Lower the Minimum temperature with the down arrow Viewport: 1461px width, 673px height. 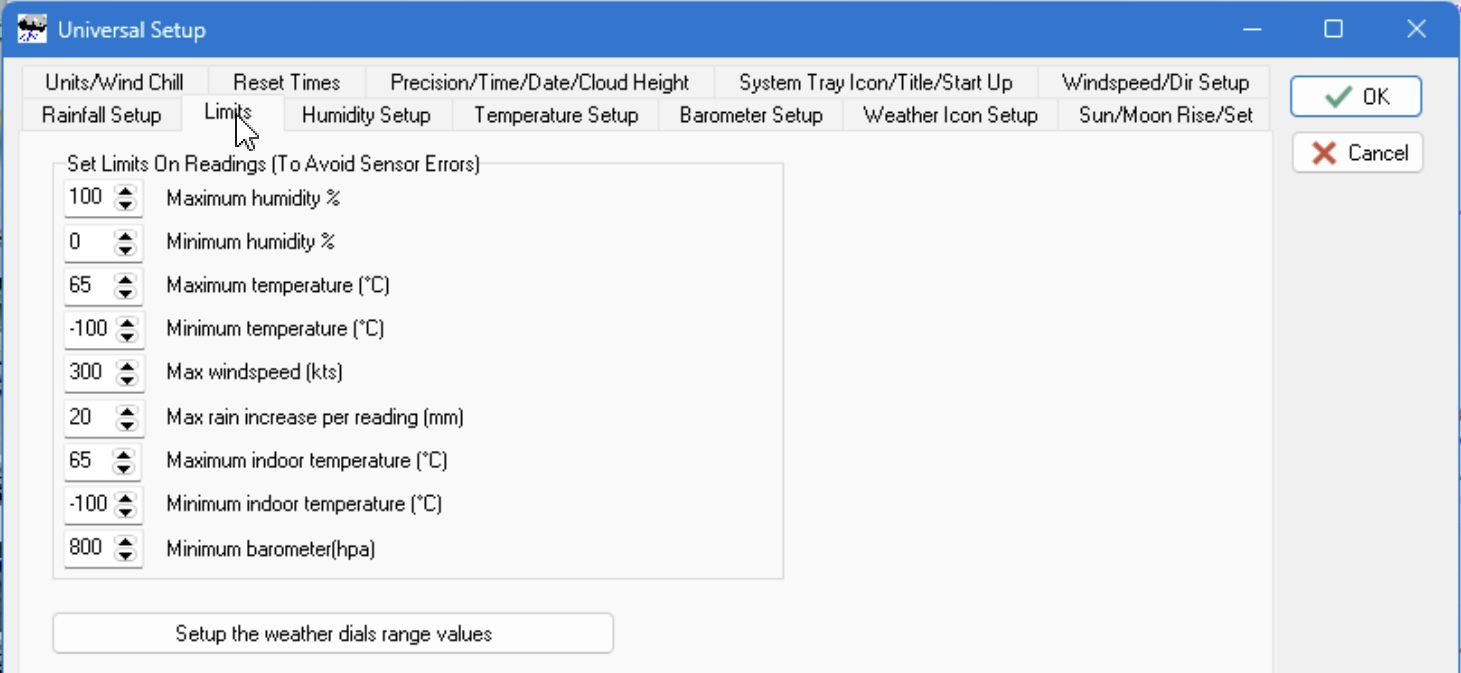point(125,335)
